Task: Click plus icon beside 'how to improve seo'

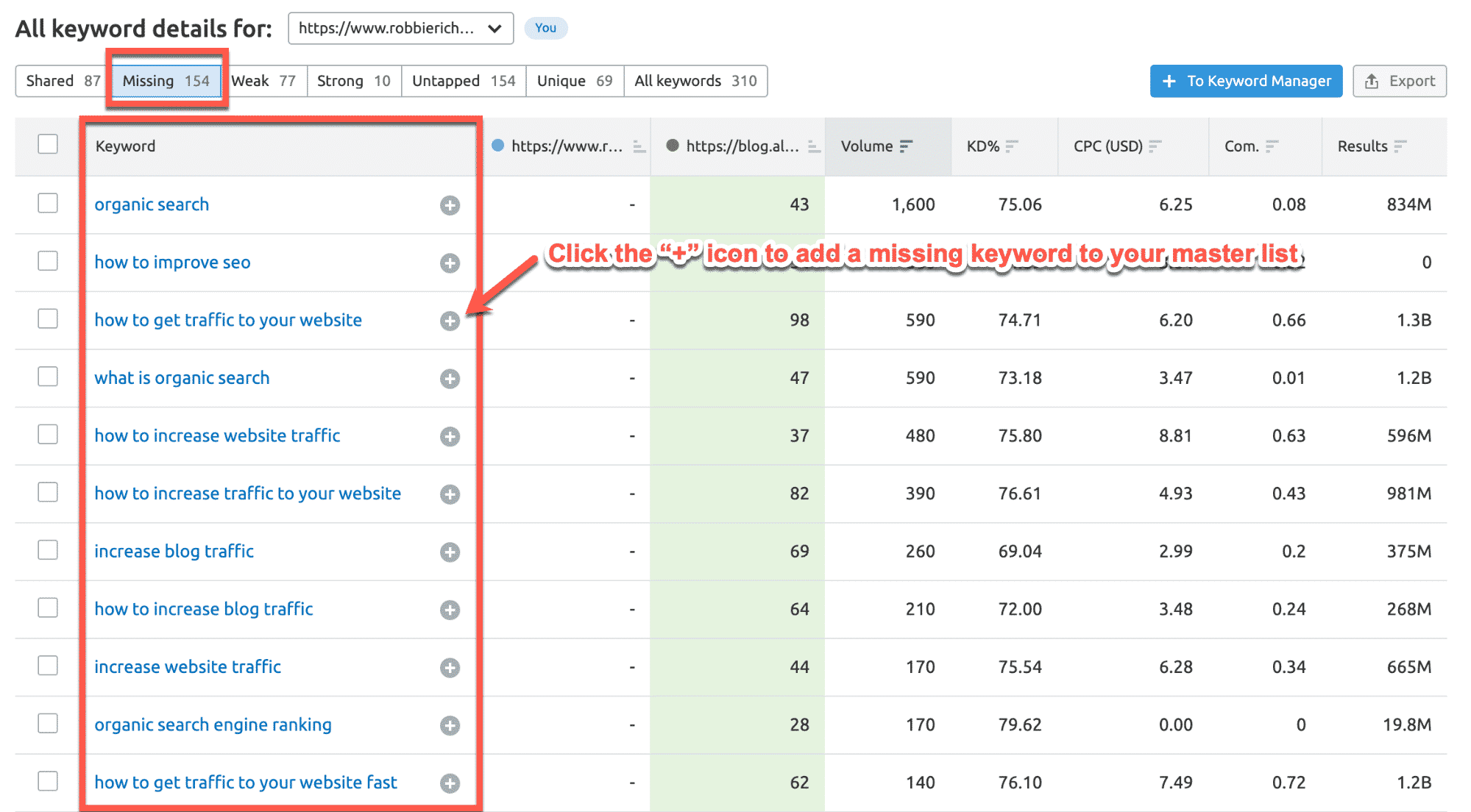Action: pyautogui.click(x=450, y=263)
